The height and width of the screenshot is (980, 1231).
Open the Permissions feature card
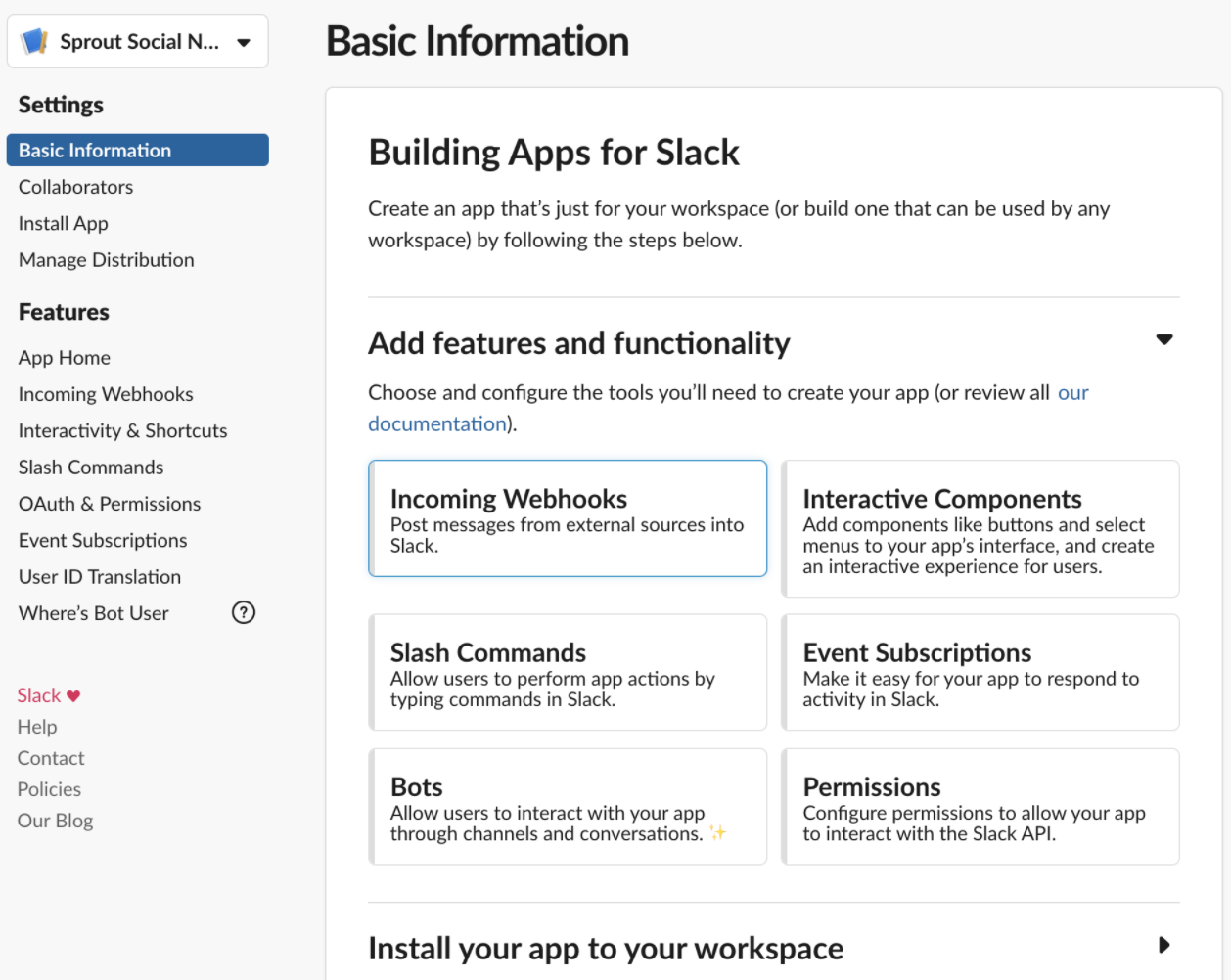(980, 807)
